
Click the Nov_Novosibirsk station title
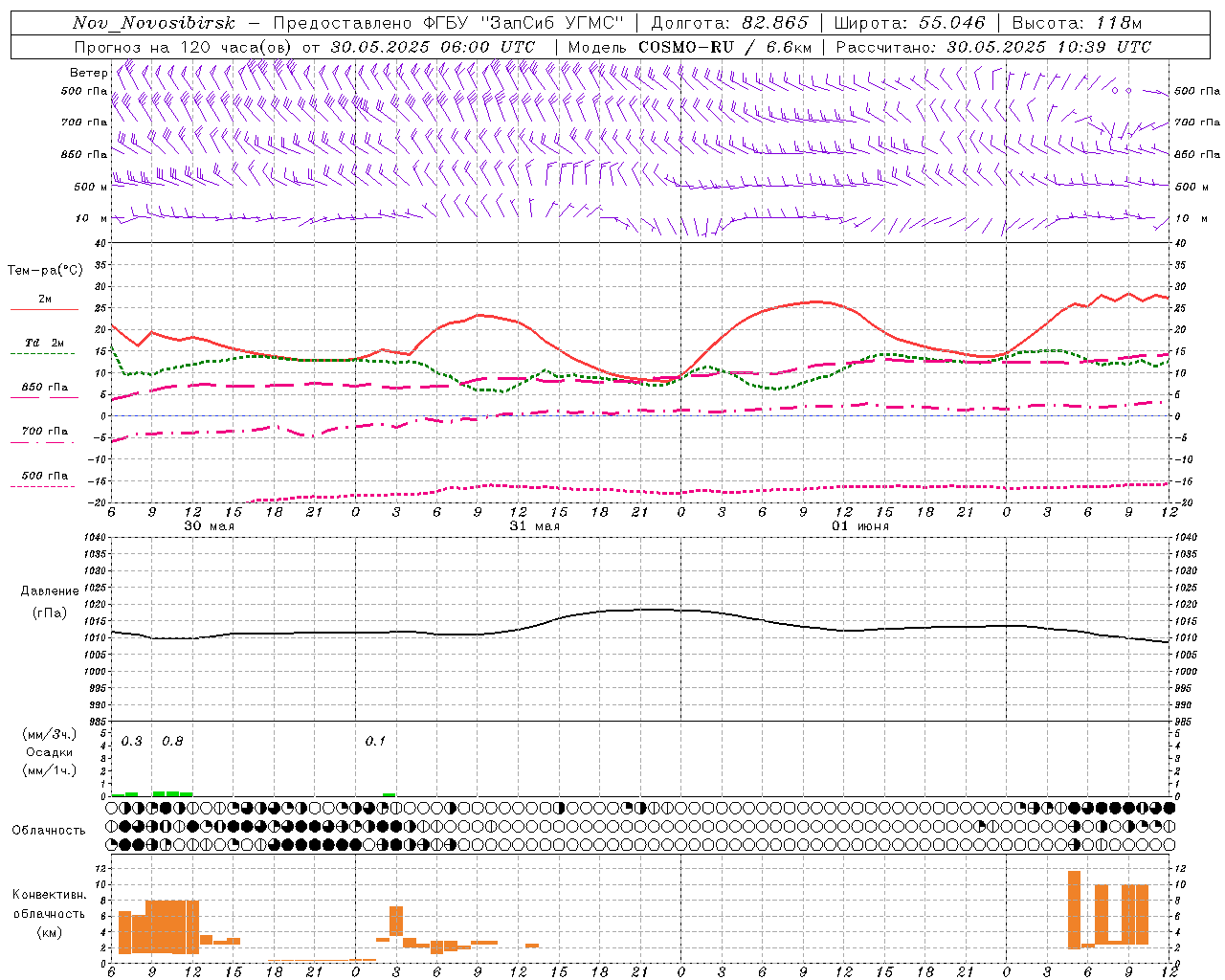point(154,23)
